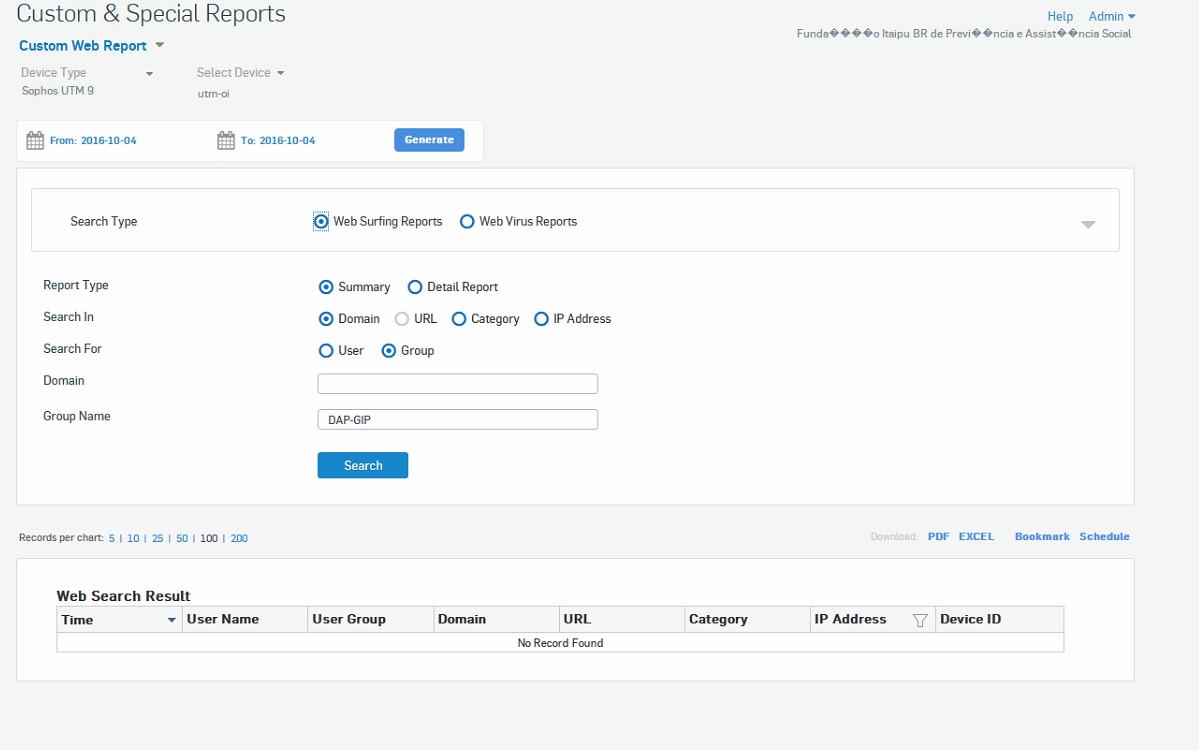Click the Domain column header in results
Viewport: 1199px width, 750px height.
[496, 619]
